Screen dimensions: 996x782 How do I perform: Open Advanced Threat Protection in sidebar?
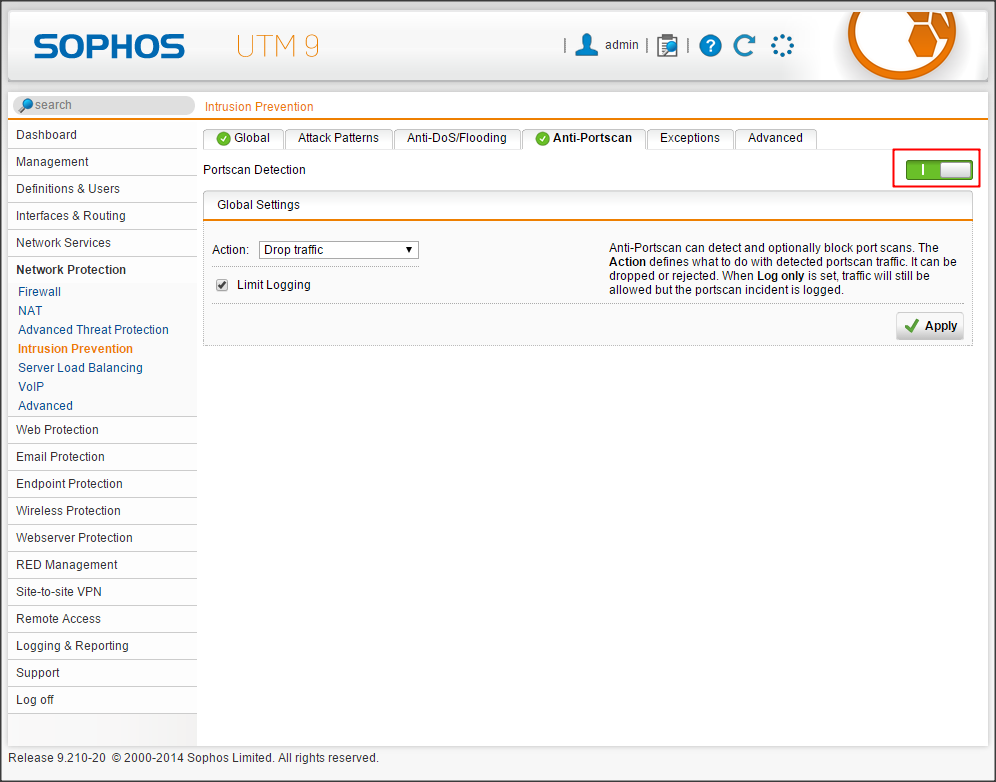tap(93, 330)
